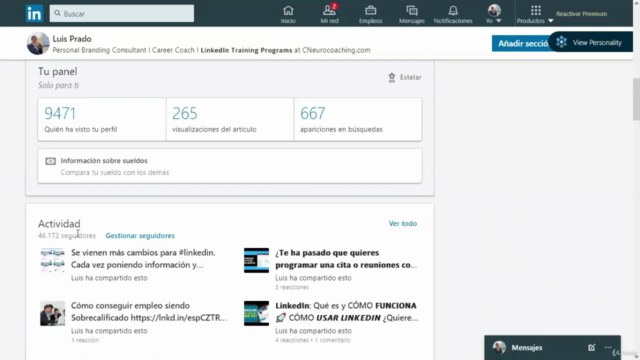Click the Yo profile avatar in the navbar
This screenshot has width=640, height=360.
(494, 10)
